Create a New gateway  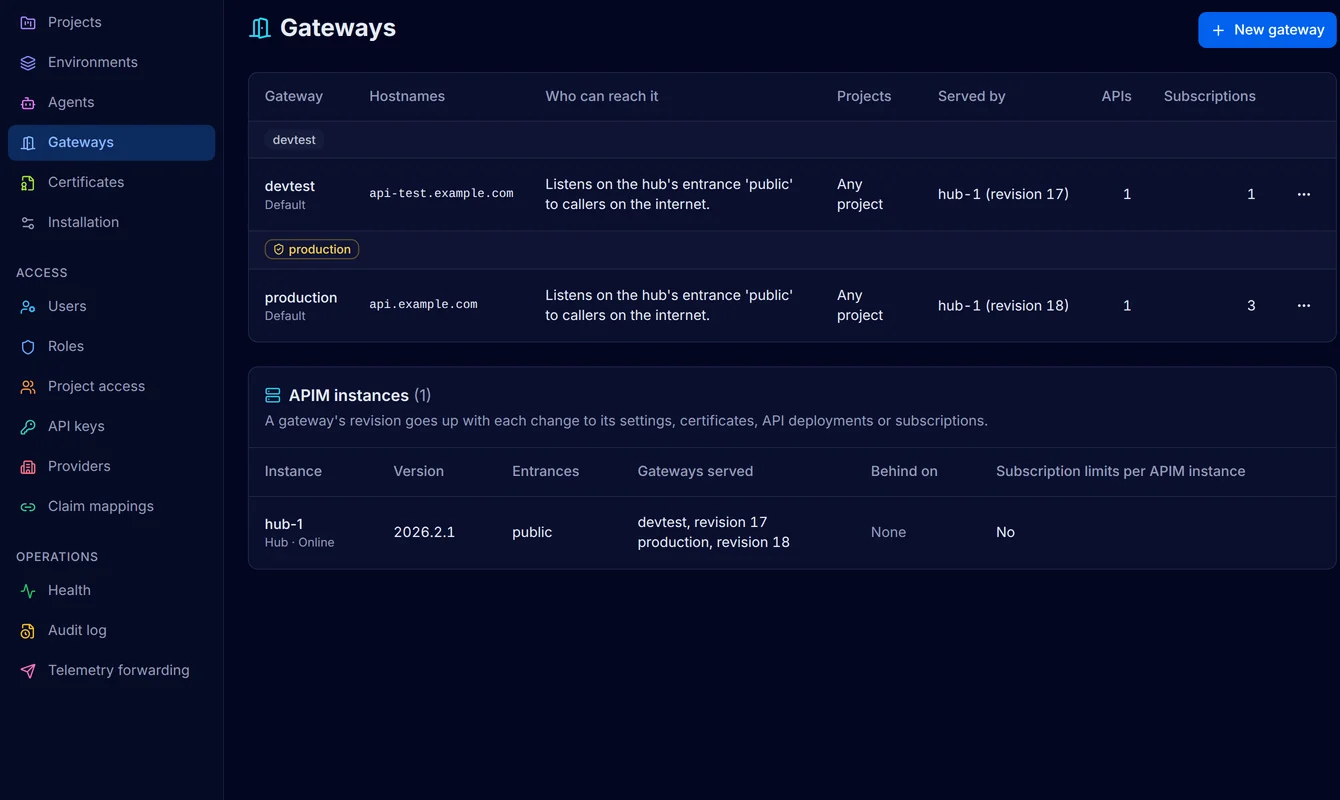1267,30
